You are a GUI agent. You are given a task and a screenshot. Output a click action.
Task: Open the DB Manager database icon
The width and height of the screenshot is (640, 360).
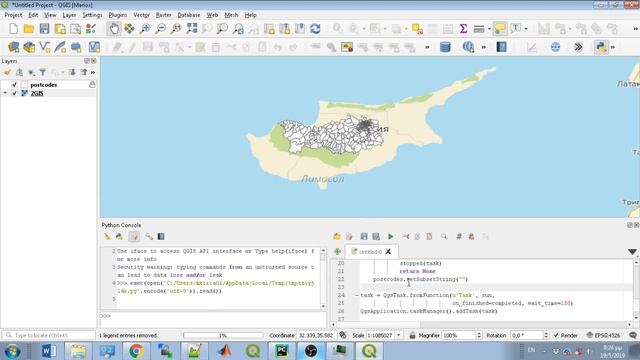[445, 47]
